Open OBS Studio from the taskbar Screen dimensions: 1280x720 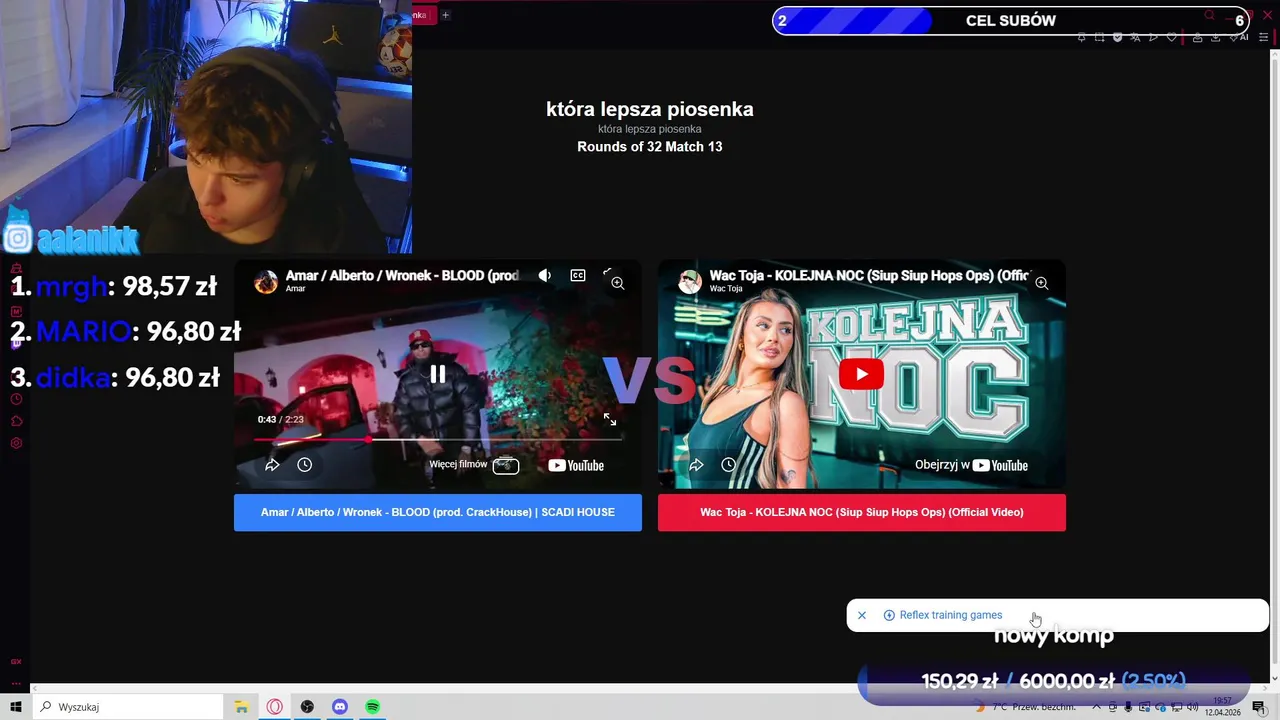coord(307,707)
